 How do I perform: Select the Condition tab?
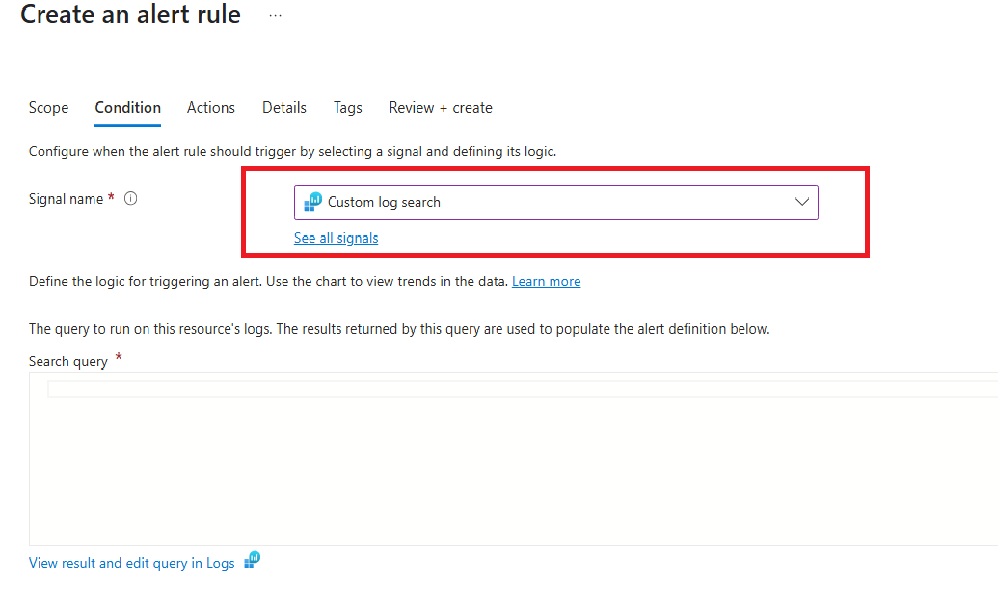127,108
